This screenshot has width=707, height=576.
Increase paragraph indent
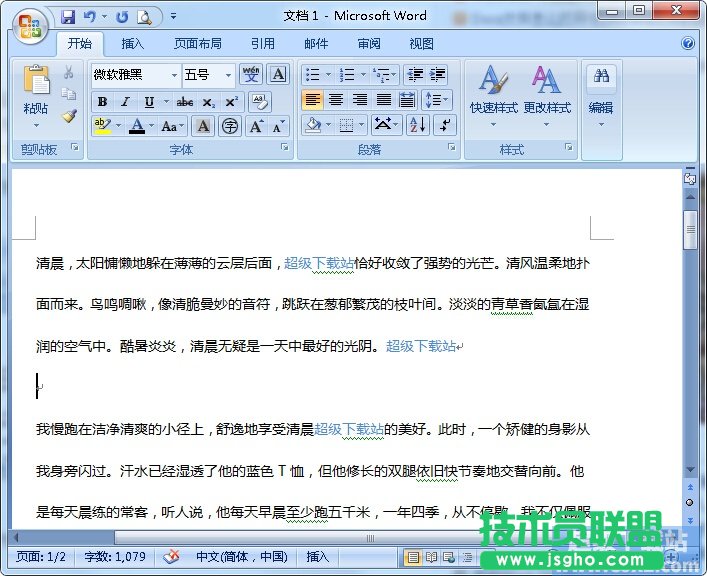point(438,75)
